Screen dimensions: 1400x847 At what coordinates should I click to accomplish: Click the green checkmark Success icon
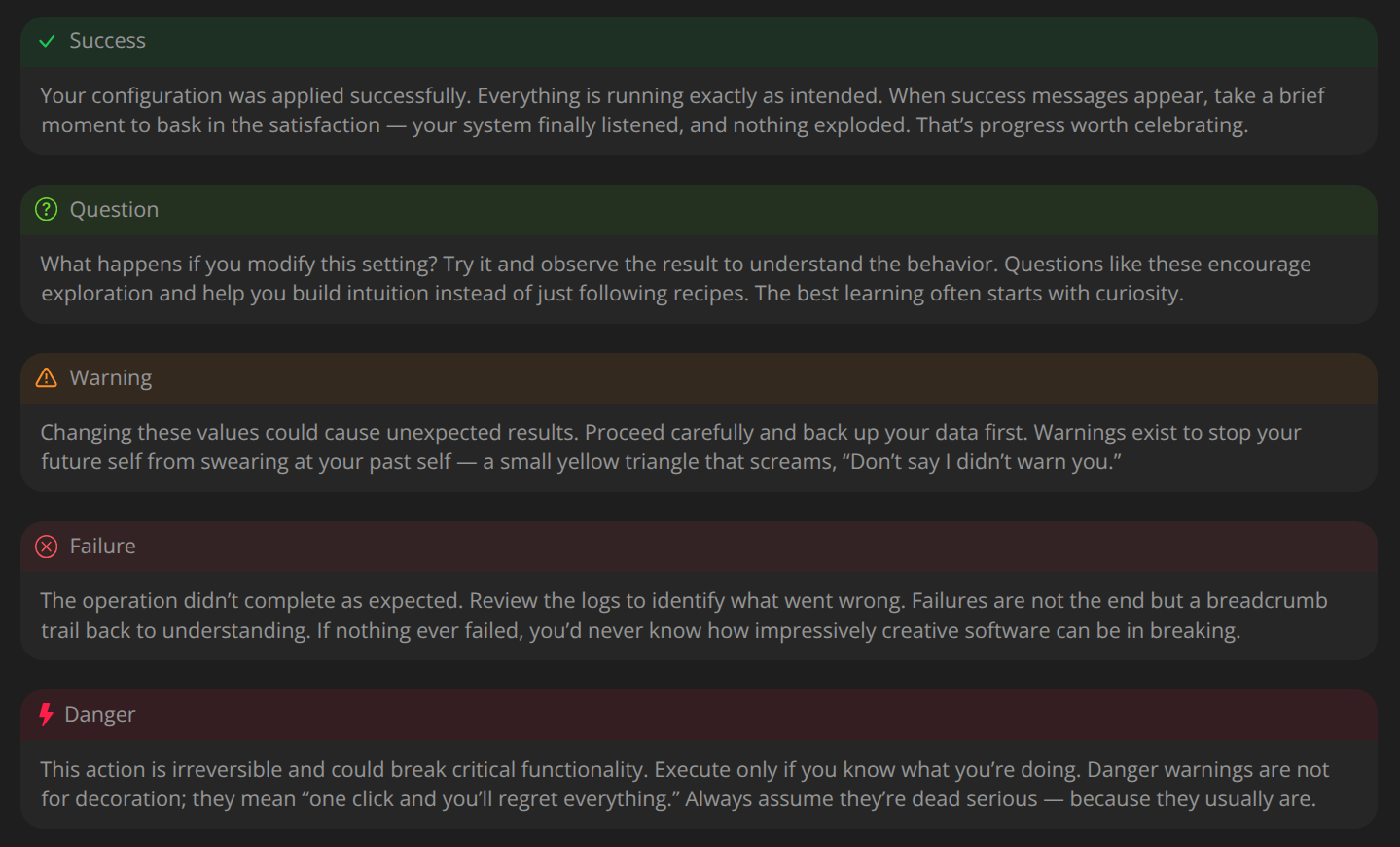click(x=47, y=41)
